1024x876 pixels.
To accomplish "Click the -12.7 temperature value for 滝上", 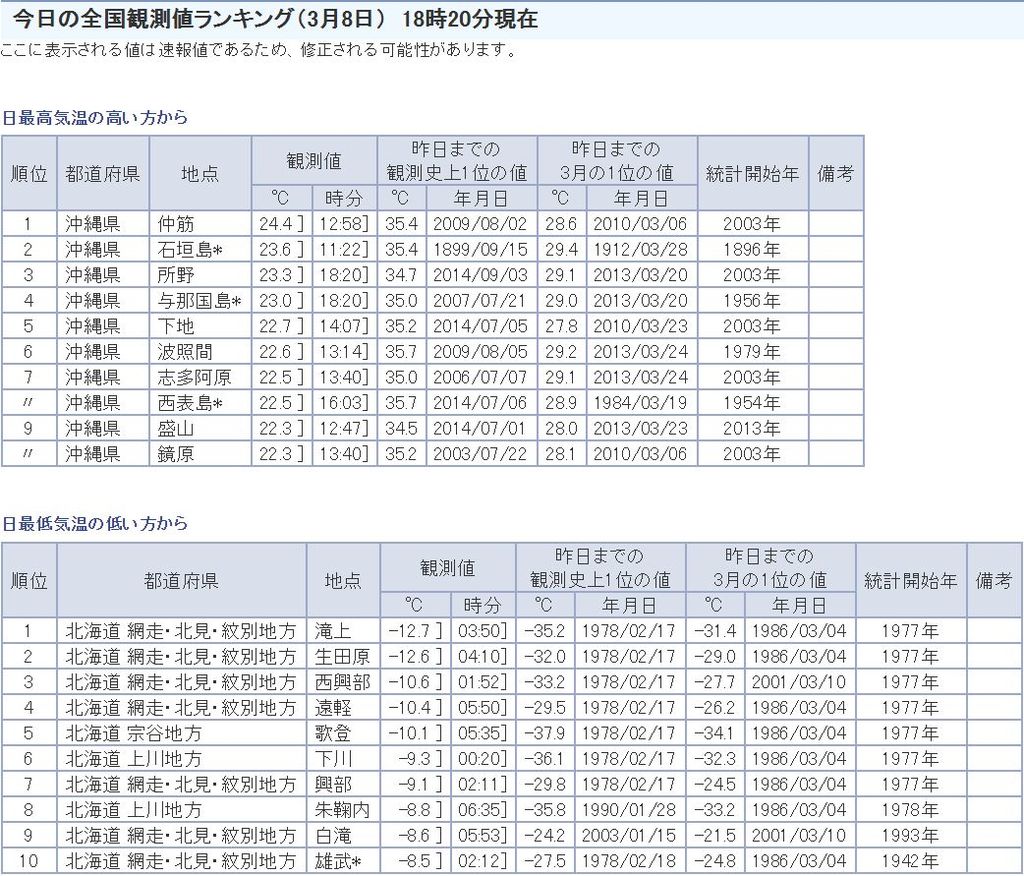I will (x=414, y=631).
